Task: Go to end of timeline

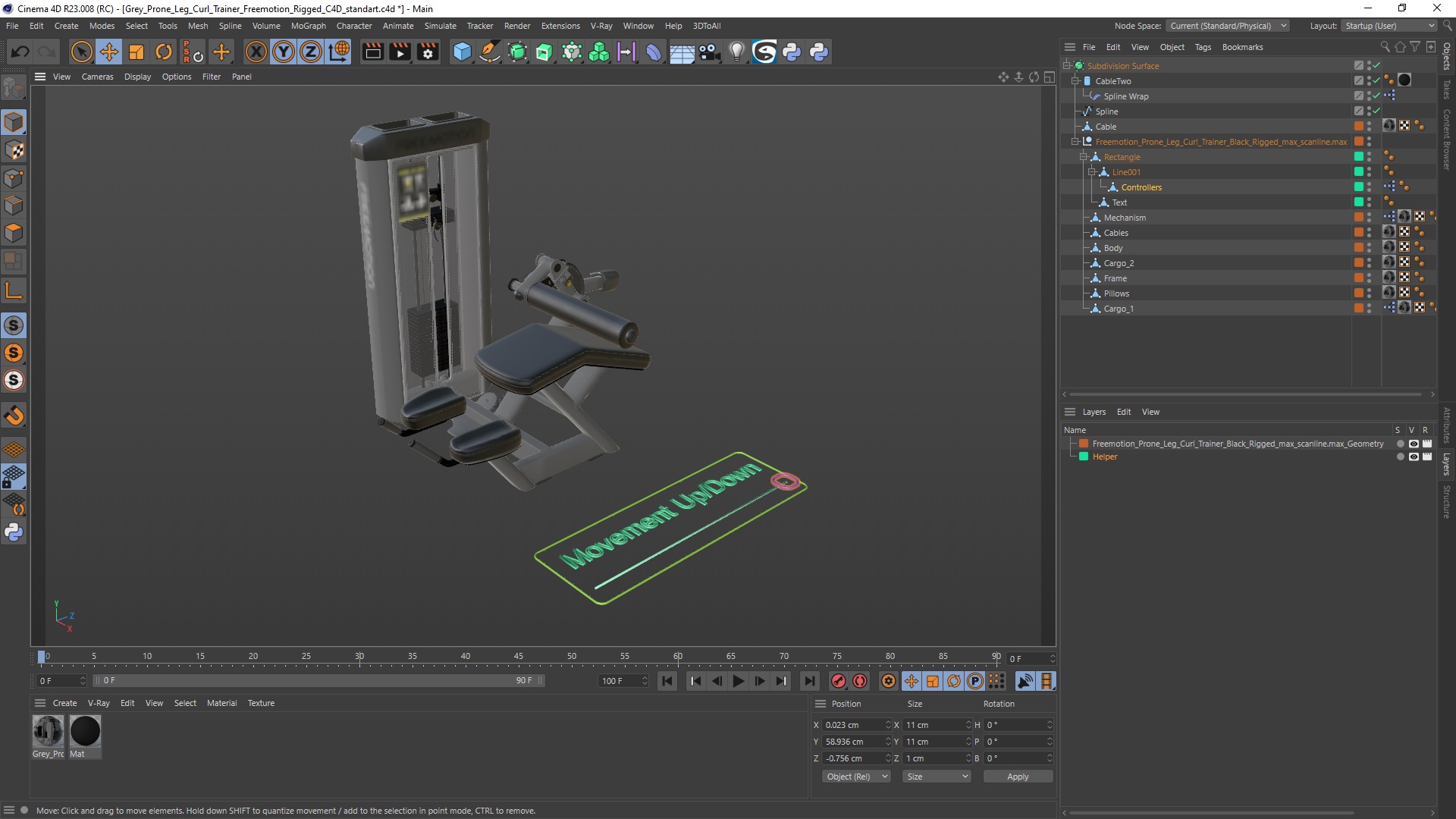Action: click(809, 681)
